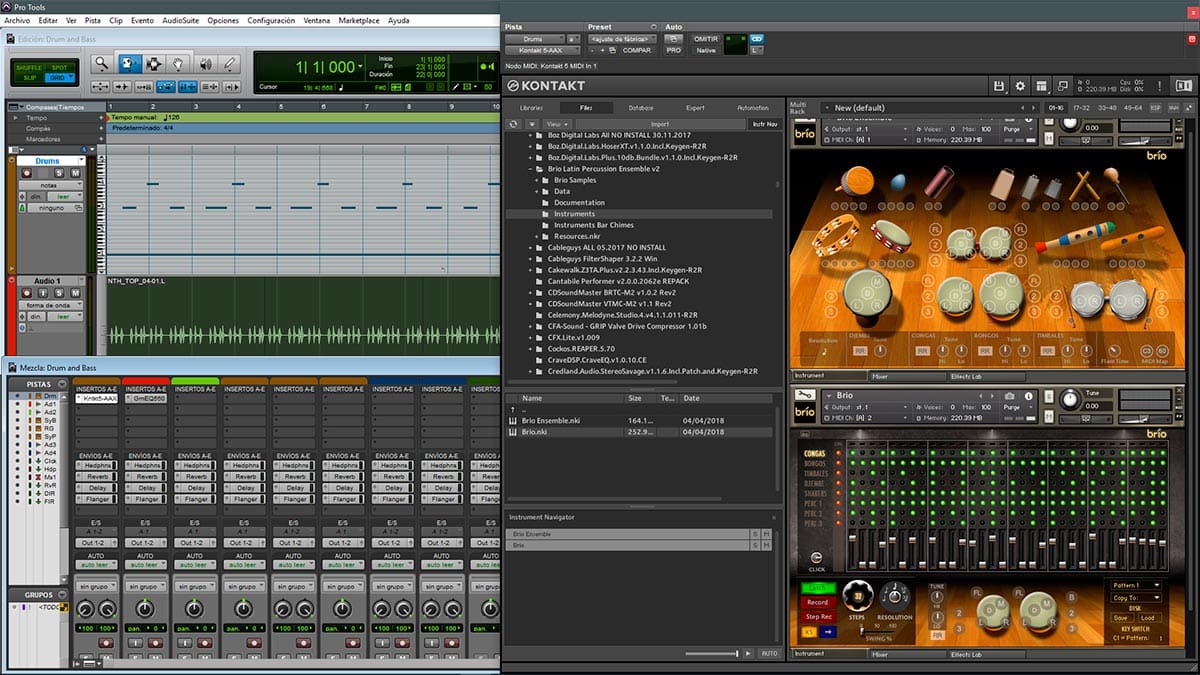Open the Multi Rack New (default) dropdown

pyautogui.click(x=928, y=108)
